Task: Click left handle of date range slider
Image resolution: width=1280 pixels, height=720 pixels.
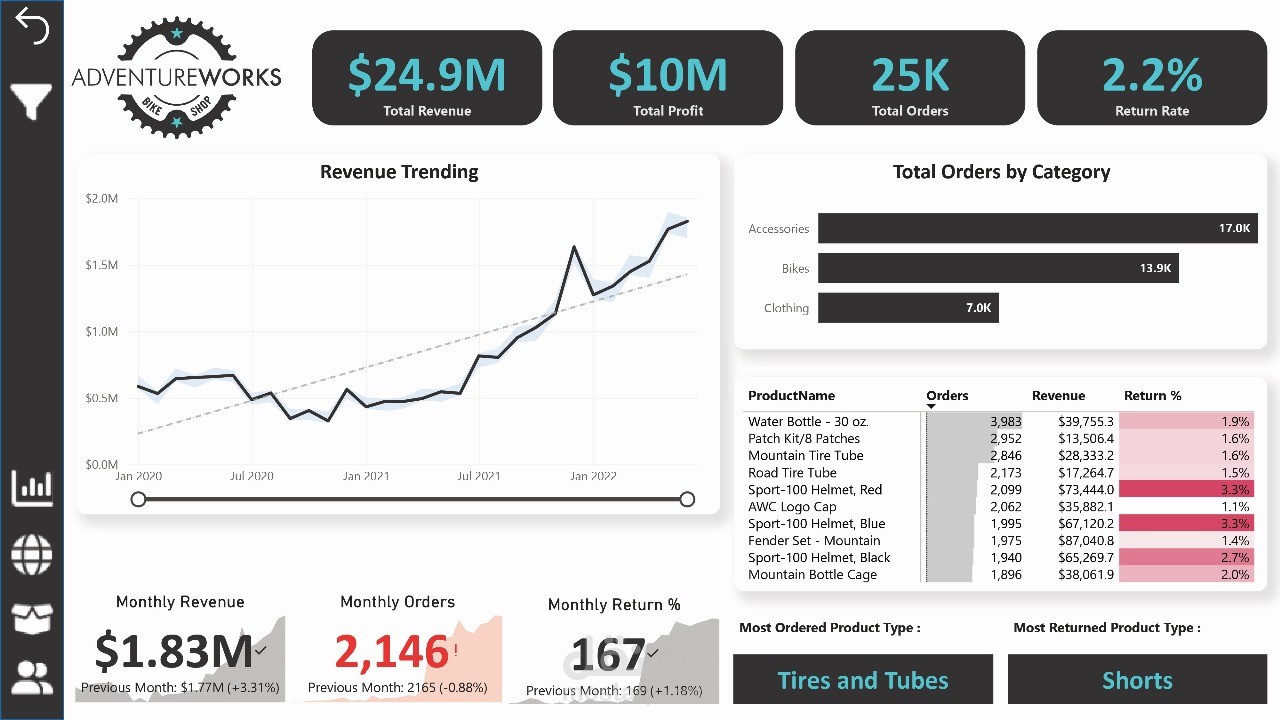Action: tap(139, 499)
